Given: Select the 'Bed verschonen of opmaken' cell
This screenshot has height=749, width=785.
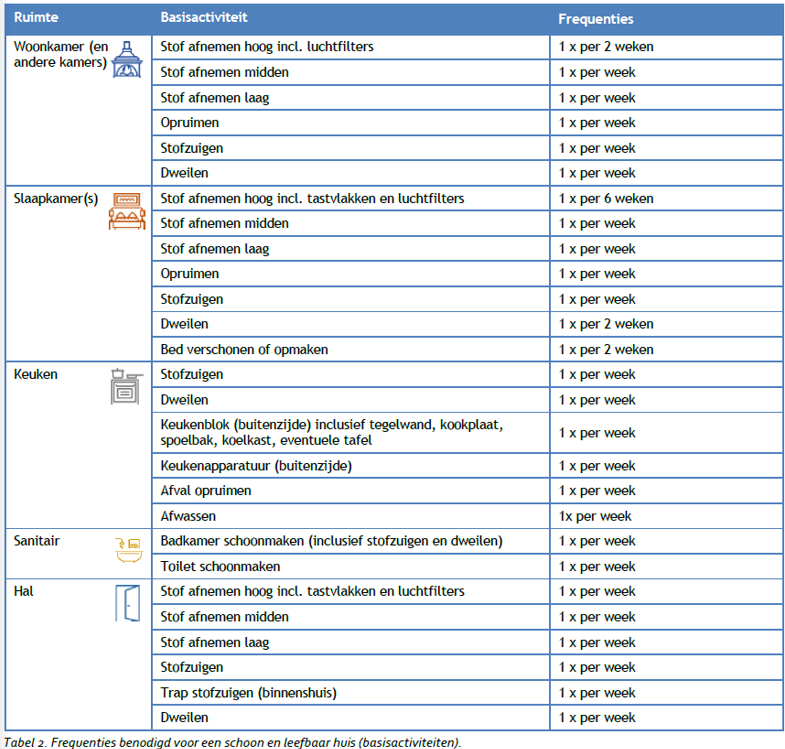Looking at the screenshot, I should (244, 349).
